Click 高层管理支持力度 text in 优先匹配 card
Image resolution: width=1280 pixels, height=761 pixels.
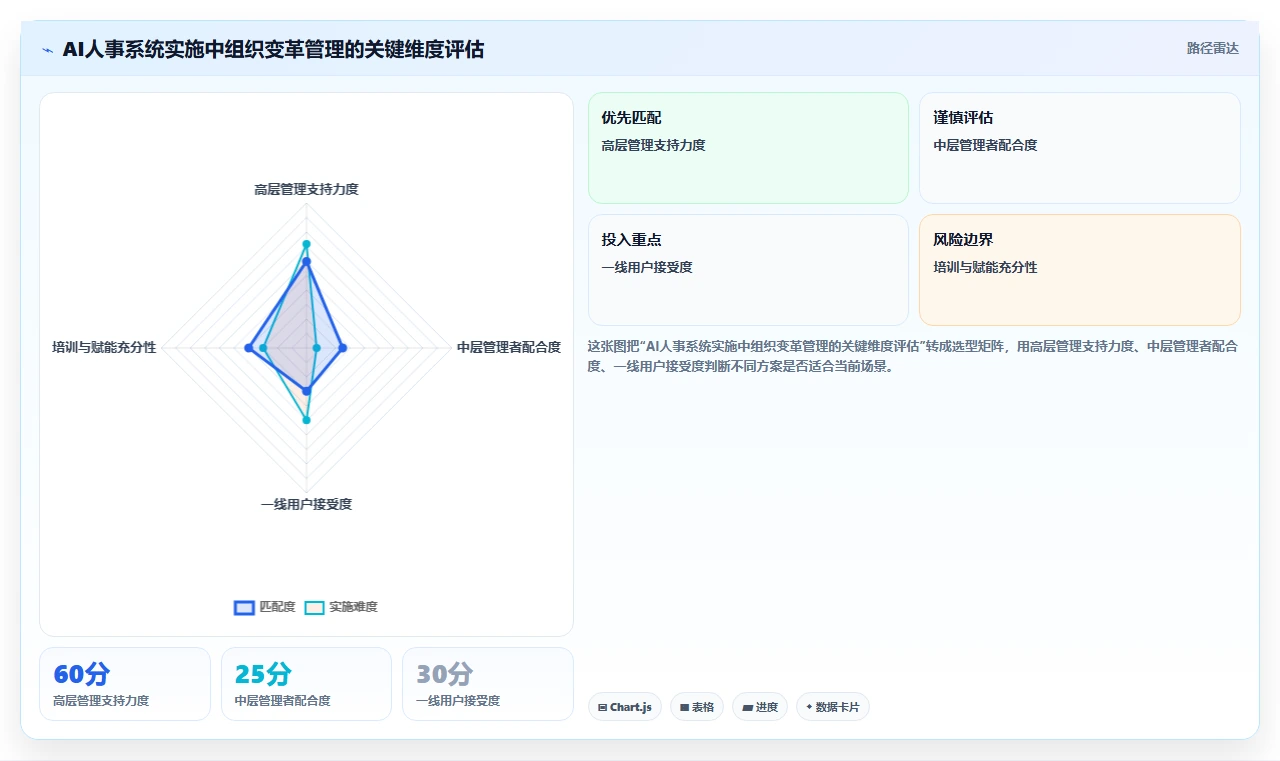(x=653, y=145)
